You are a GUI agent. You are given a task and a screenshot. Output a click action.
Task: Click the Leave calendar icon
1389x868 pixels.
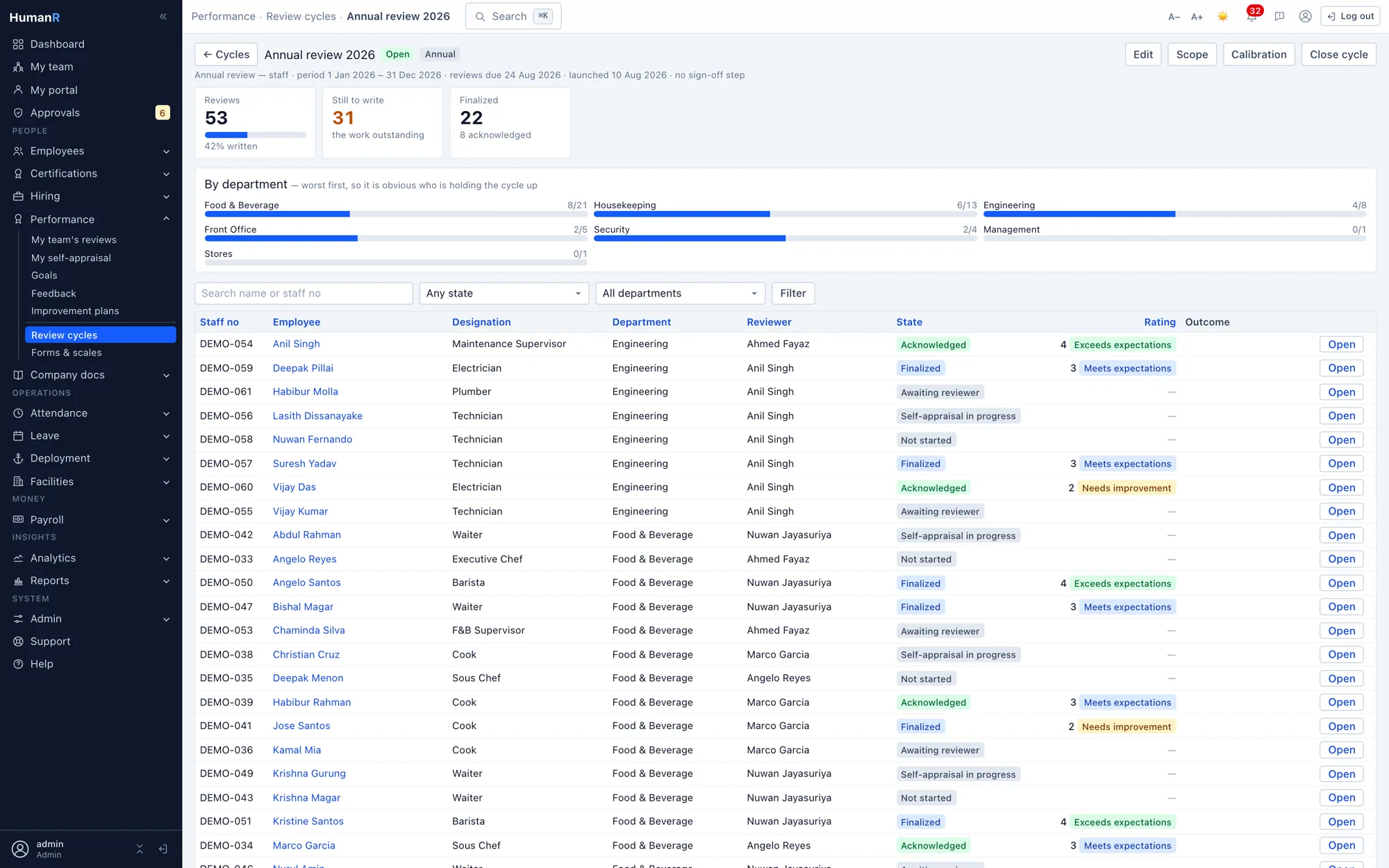[x=18, y=436]
